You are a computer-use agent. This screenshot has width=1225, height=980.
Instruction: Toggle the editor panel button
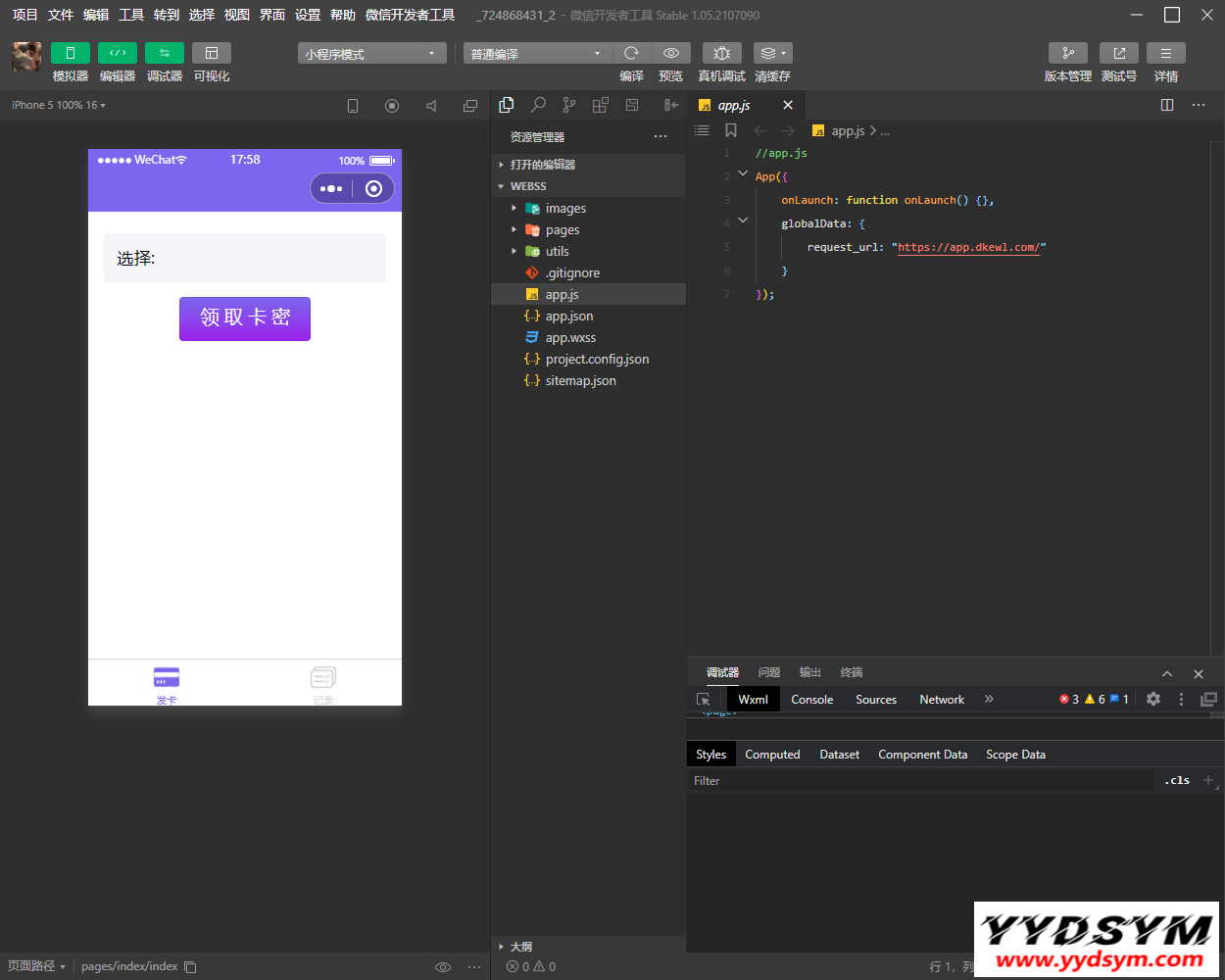[x=118, y=53]
